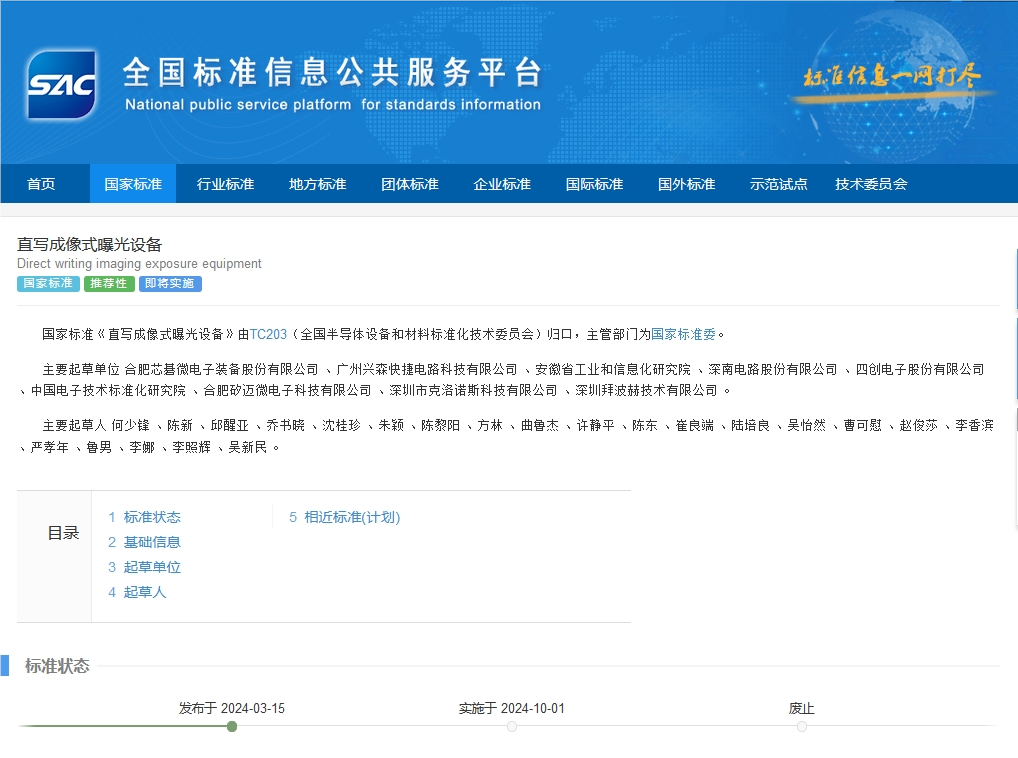Open the 行业标准 navigation tab

pyautogui.click(x=225, y=184)
